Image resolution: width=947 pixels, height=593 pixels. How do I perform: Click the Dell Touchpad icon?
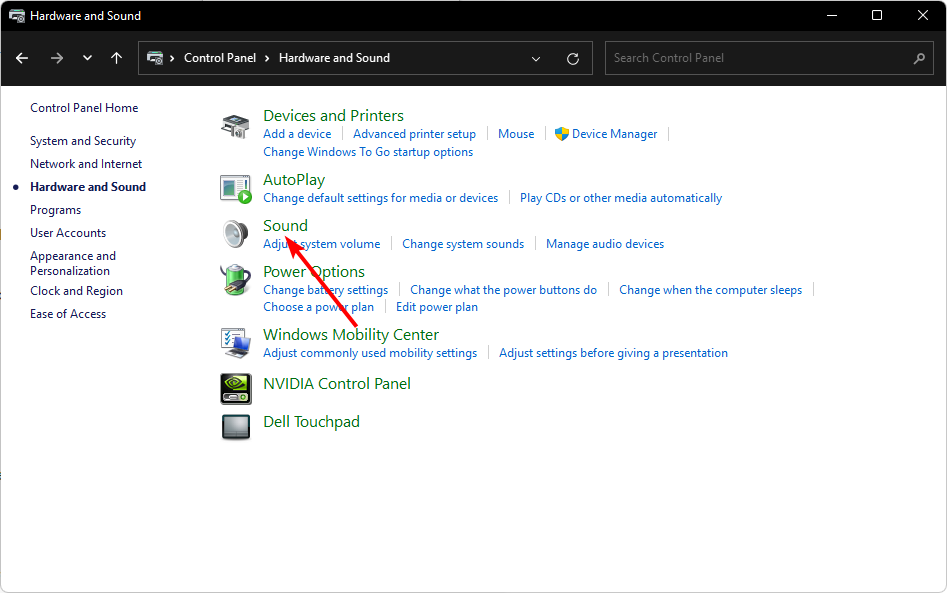click(x=236, y=427)
